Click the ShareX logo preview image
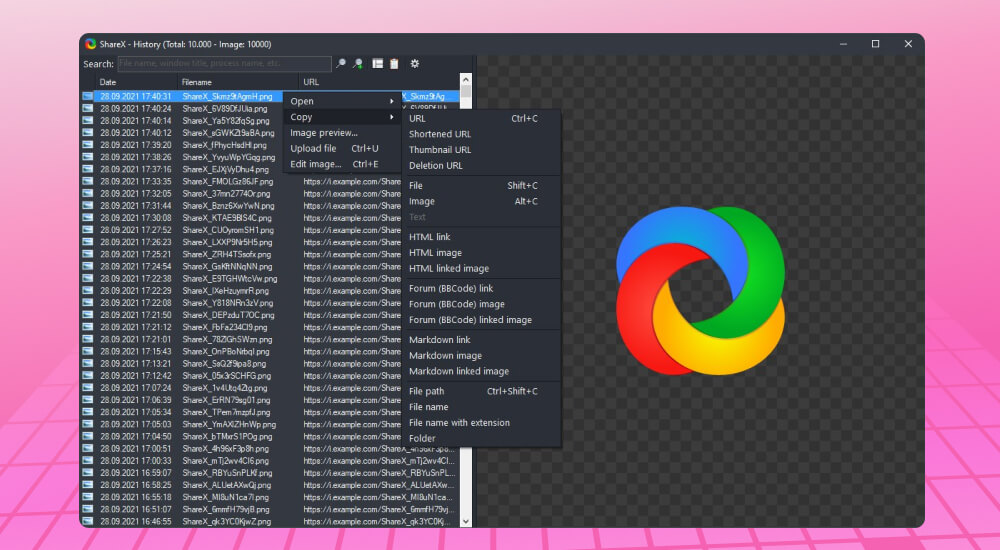The height and width of the screenshot is (550, 1000). coord(700,290)
